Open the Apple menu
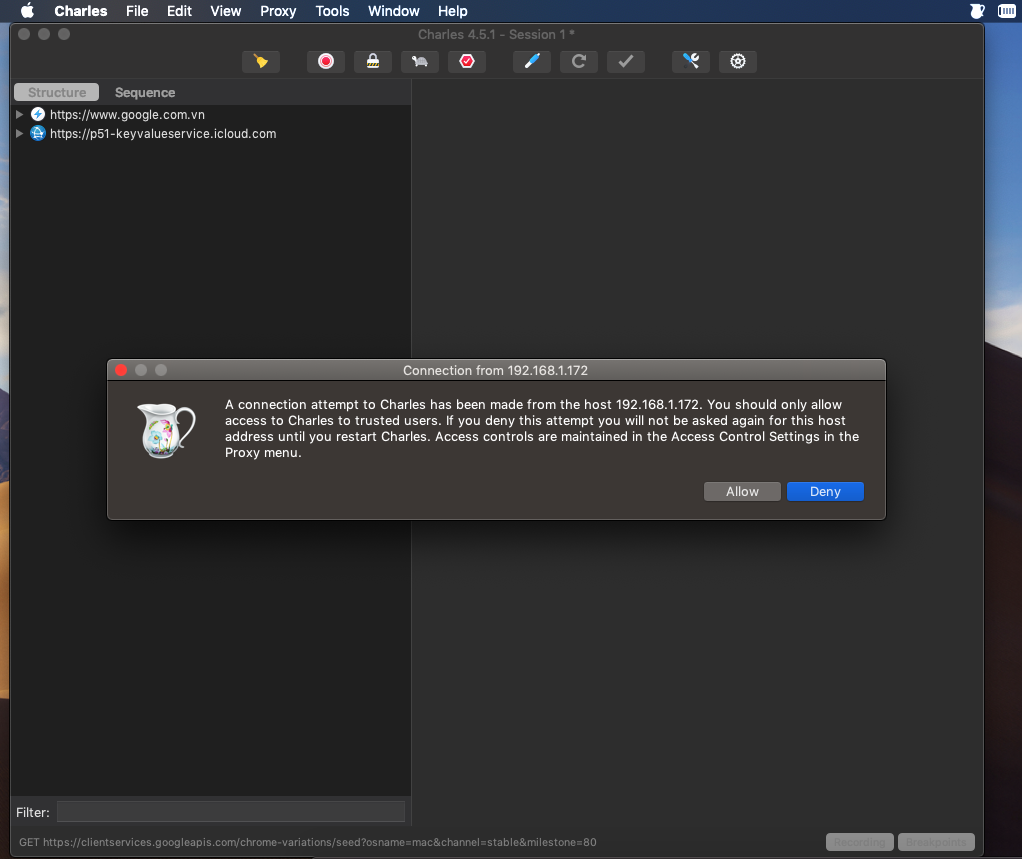The width and height of the screenshot is (1022, 859). tap(27, 11)
